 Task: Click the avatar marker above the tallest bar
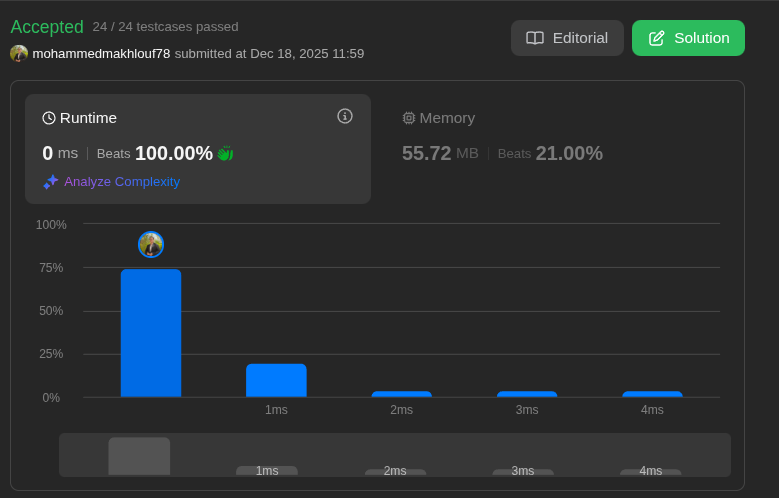click(x=151, y=245)
